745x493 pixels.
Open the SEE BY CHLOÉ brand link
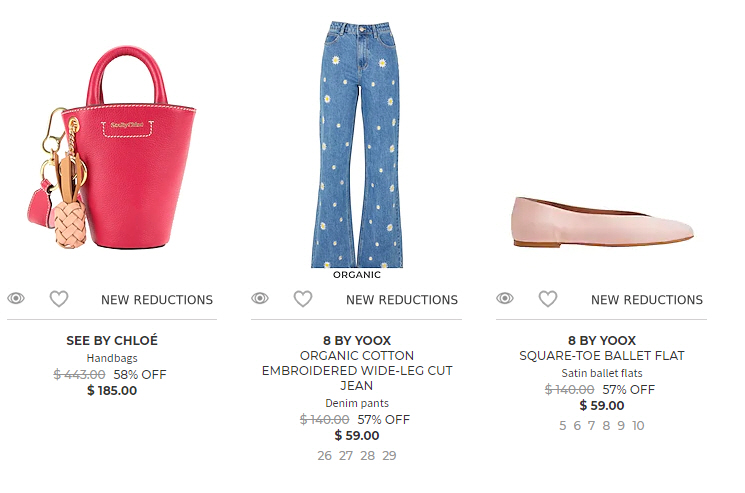(112, 341)
